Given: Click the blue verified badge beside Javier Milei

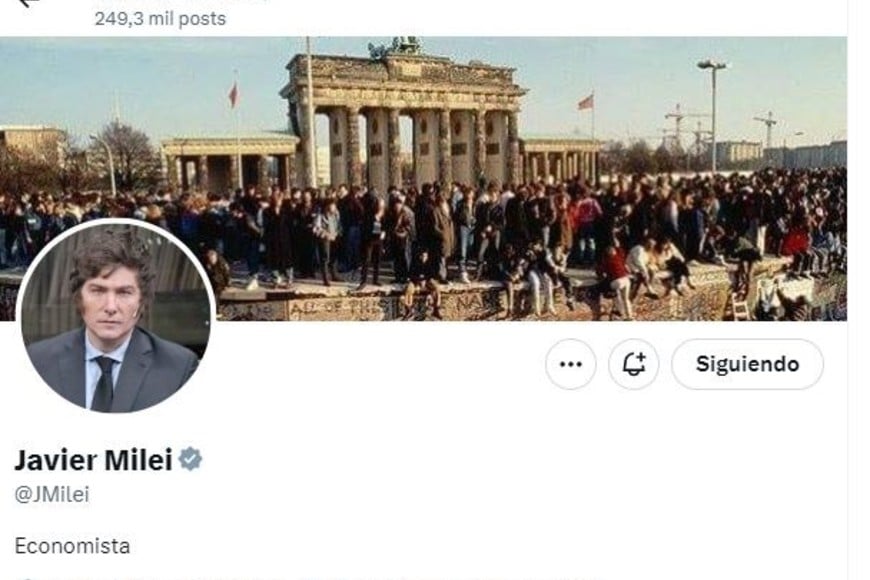Looking at the screenshot, I should [190, 459].
